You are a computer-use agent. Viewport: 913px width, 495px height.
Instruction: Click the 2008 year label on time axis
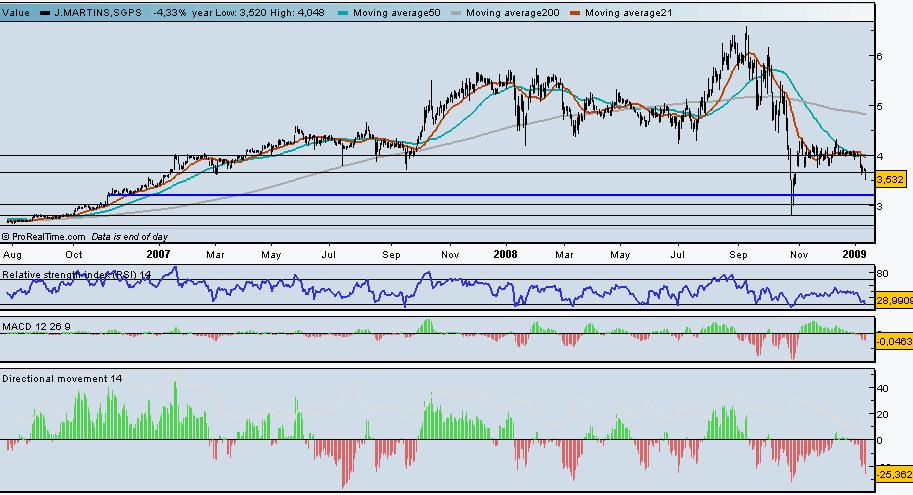(x=505, y=254)
